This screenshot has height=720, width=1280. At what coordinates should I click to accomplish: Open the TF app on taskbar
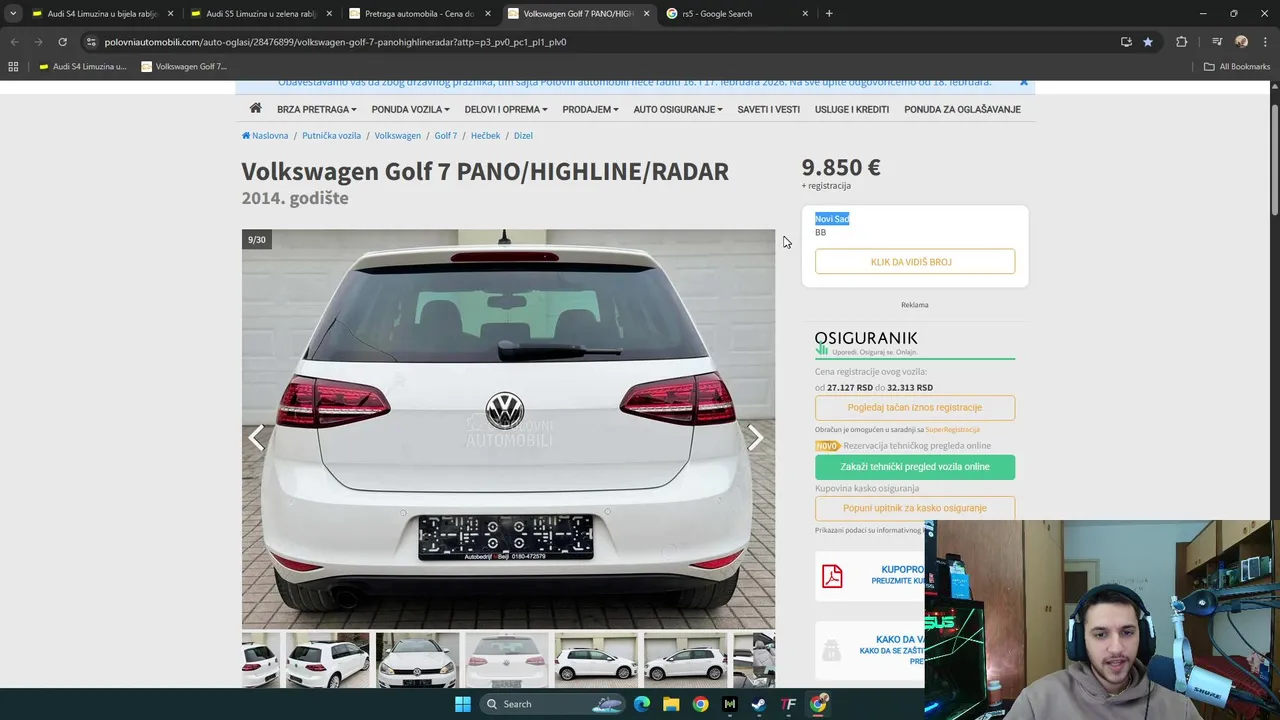coord(788,704)
